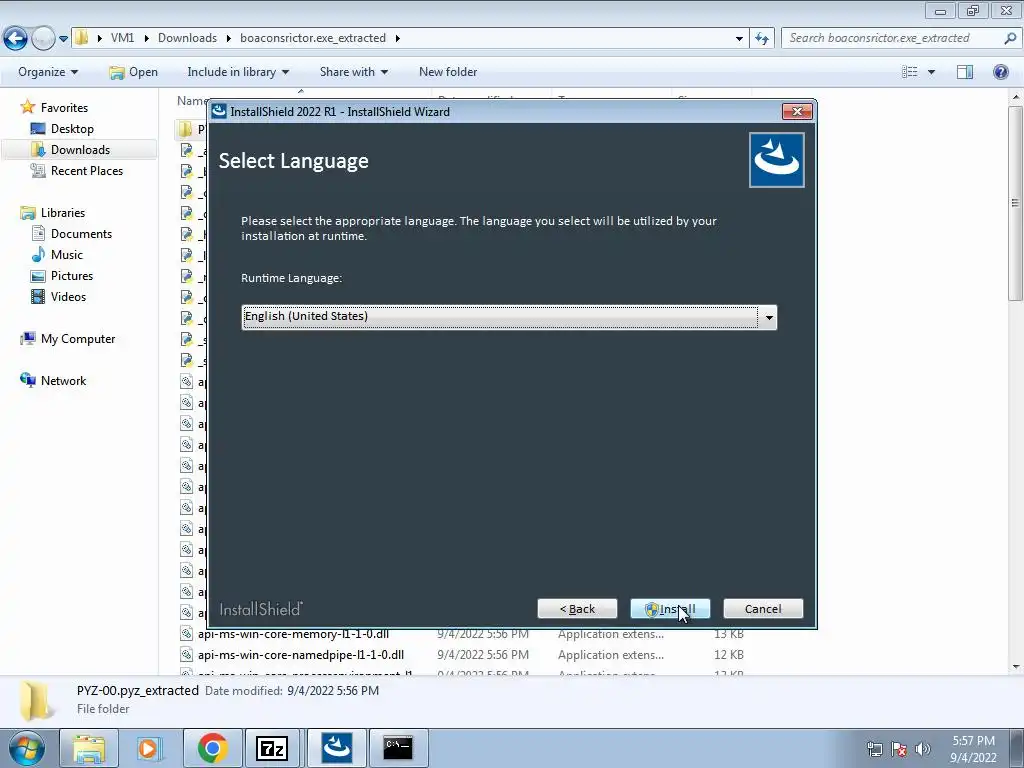Screen dimensions: 1024x768
Task: Select file api-ms-win-core-namedpipe-l1-1-0.dll
Action: pos(300,654)
